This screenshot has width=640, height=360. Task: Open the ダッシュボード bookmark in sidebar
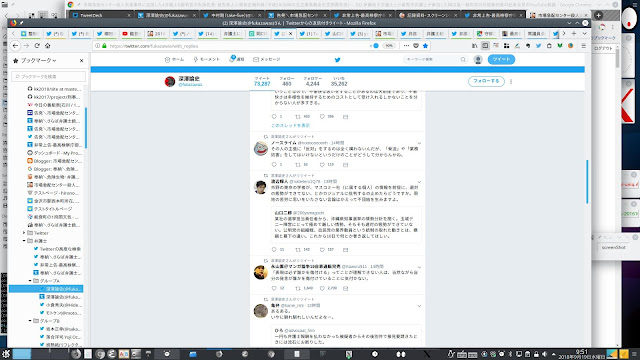click(x=54, y=153)
